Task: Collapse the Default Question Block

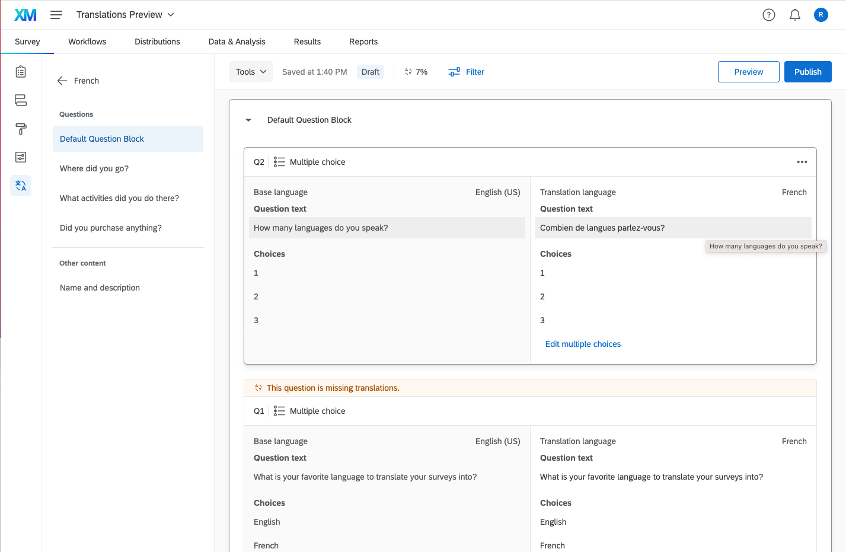Action: [x=249, y=120]
